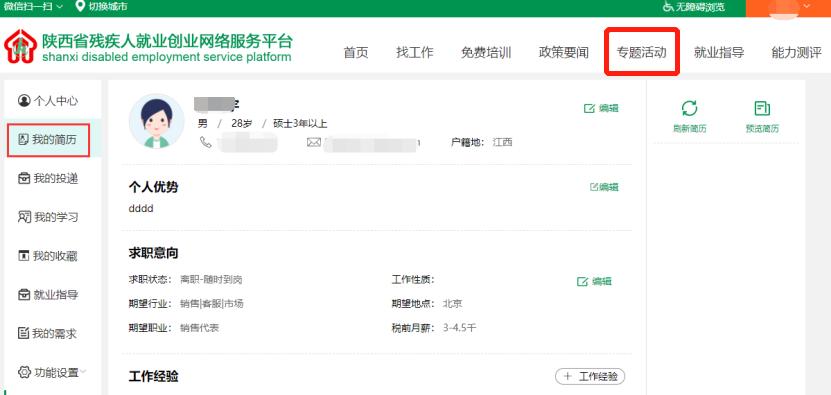Click 销售|客服|市场 industry value

point(211,304)
